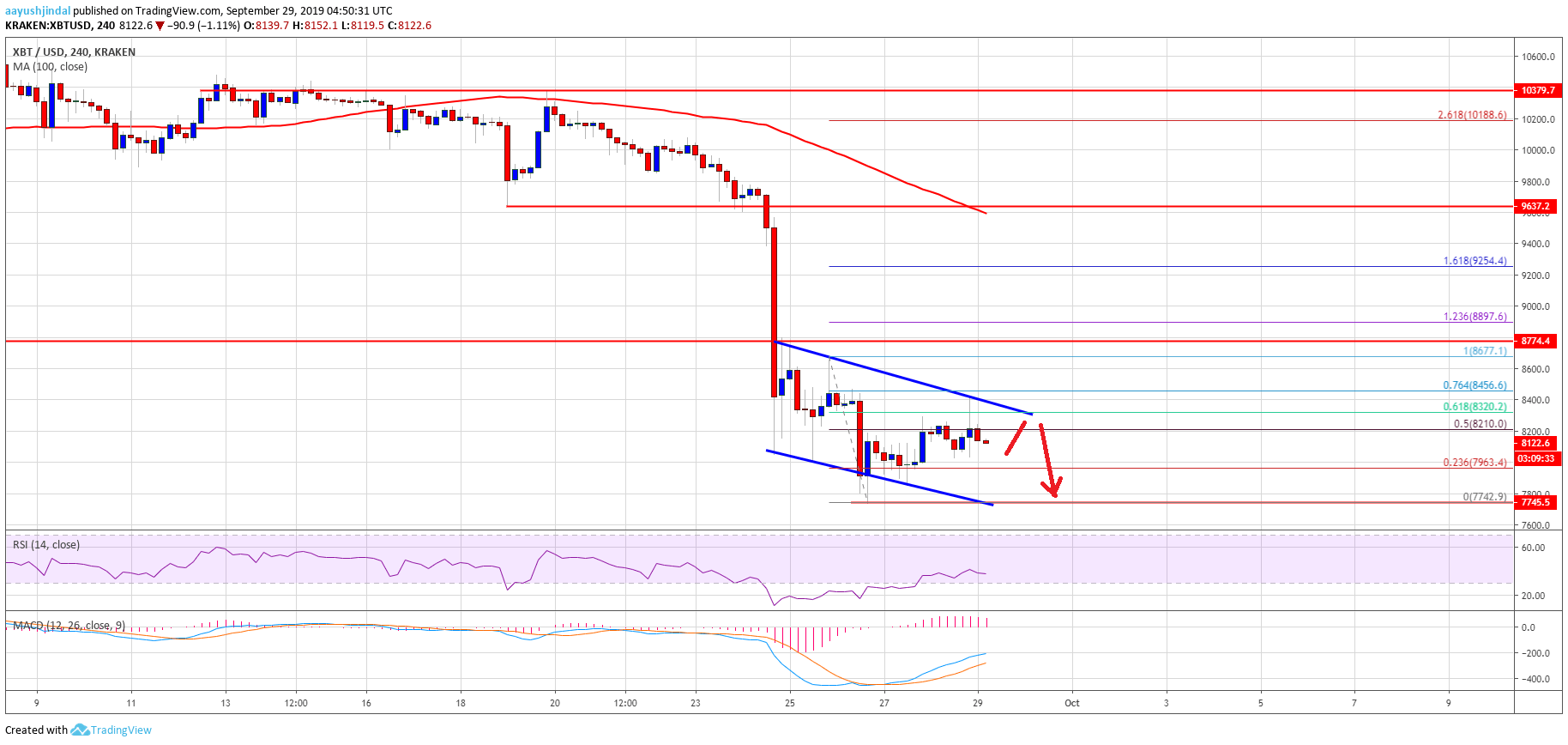The width and height of the screenshot is (1568, 745).
Task: Select the 0(7742.9) Fibonacci level label
Action: (x=1484, y=497)
